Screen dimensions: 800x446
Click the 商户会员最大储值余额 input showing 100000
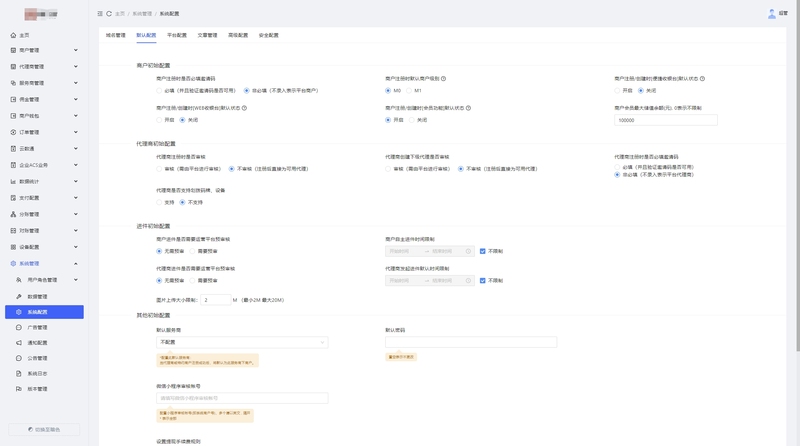coord(666,120)
